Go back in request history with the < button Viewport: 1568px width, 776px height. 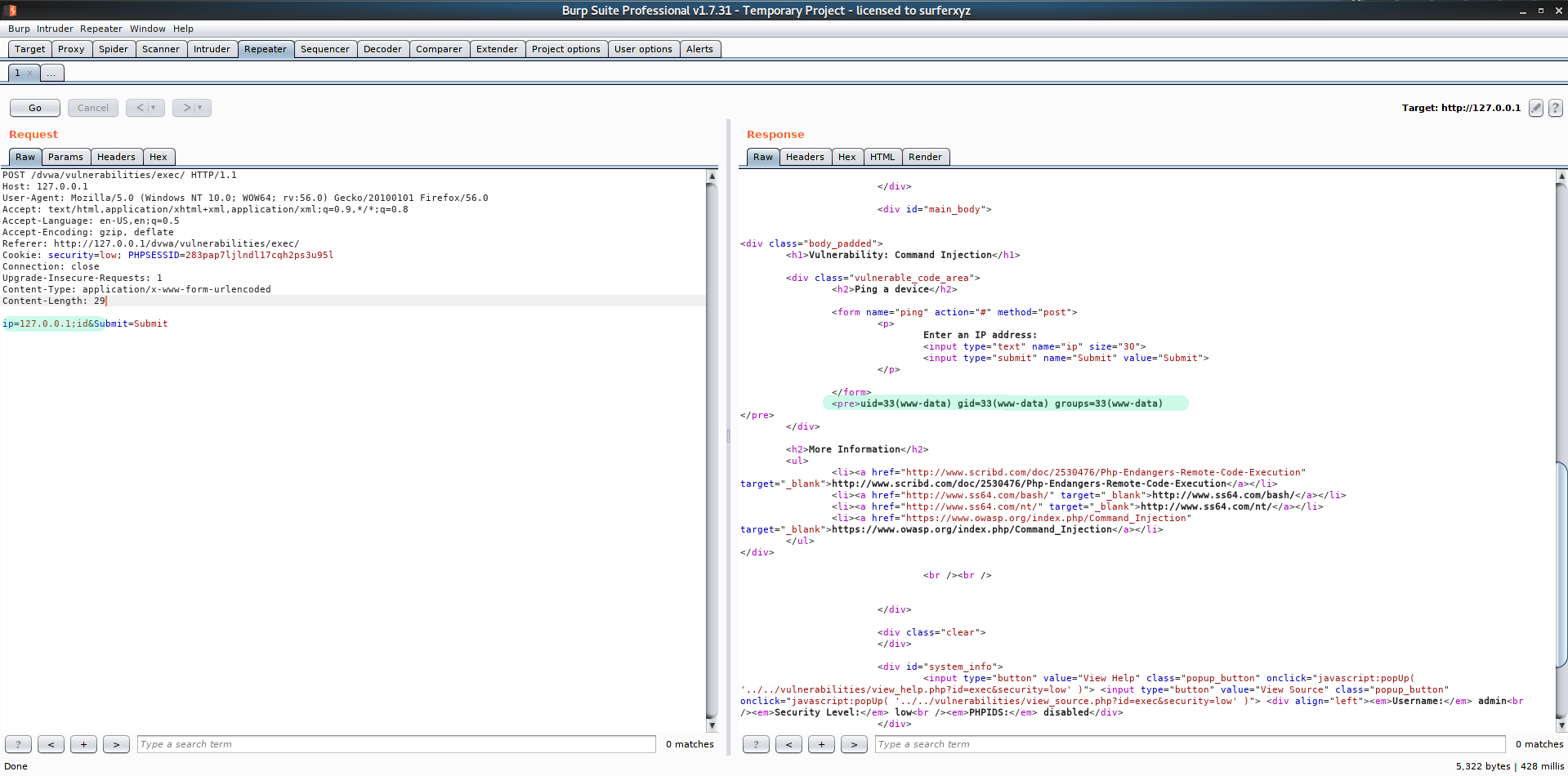[x=140, y=108]
